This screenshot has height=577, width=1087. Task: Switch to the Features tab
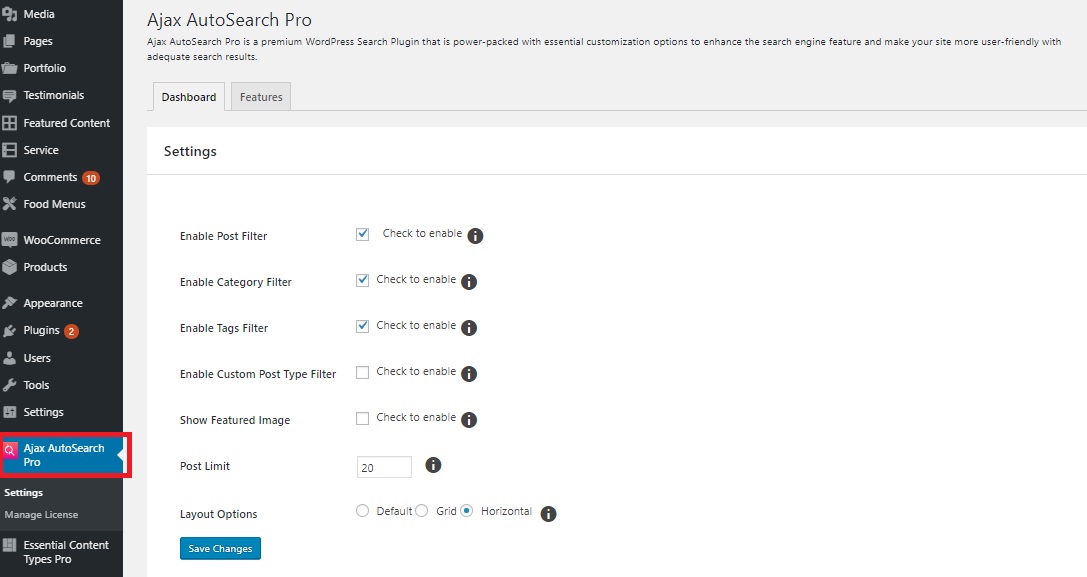pyautogui.click(x=261, y=97)
